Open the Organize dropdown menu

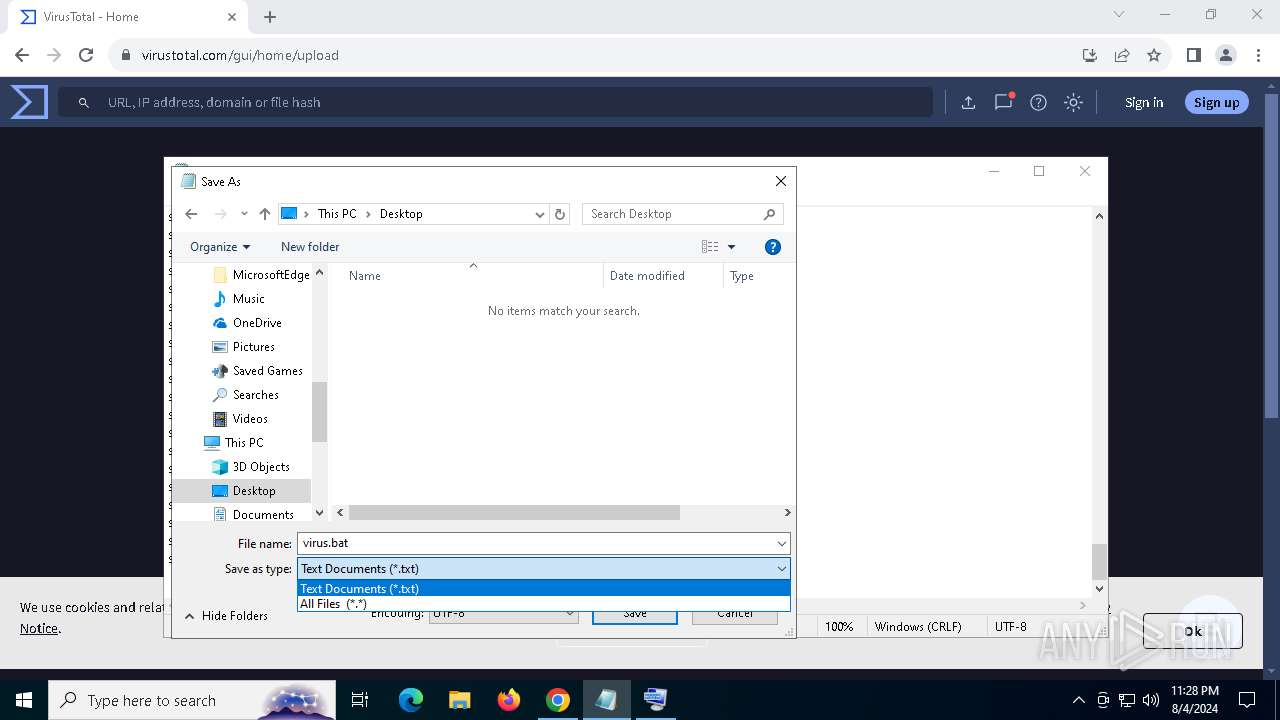(220, 247)
